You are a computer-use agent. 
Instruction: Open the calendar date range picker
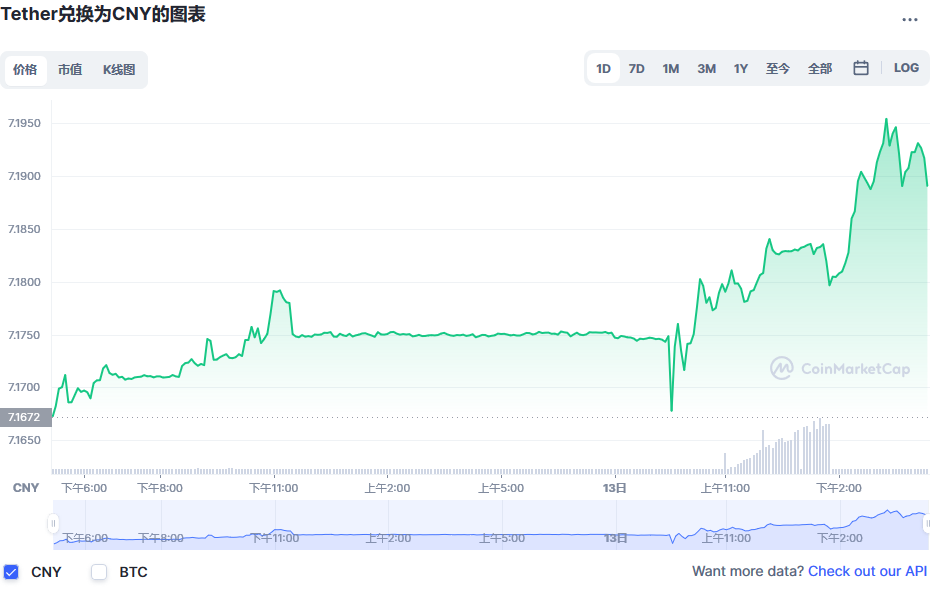[x=861, y=68]
